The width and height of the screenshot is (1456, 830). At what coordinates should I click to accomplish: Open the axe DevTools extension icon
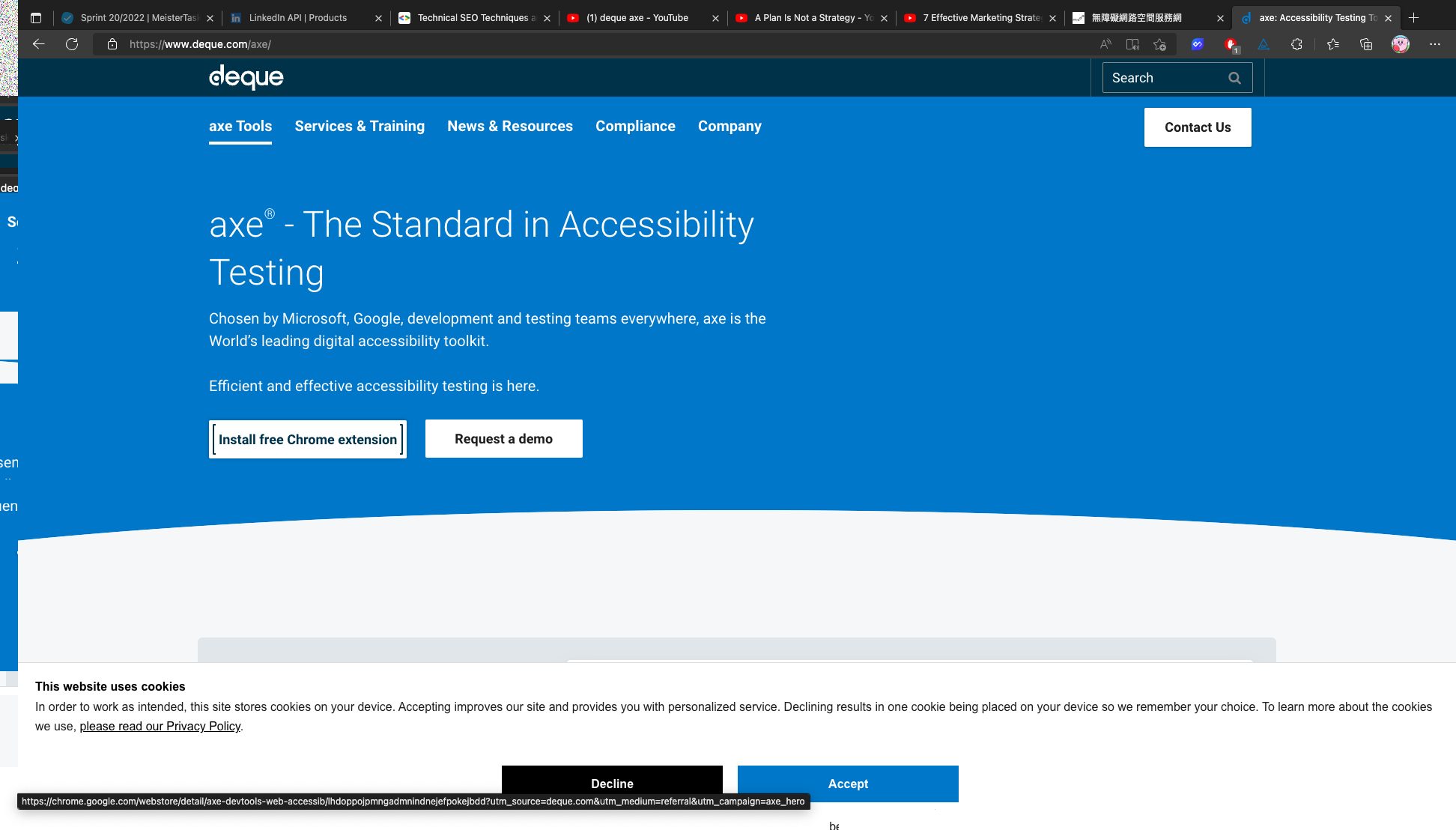[x=1264, y=44]
